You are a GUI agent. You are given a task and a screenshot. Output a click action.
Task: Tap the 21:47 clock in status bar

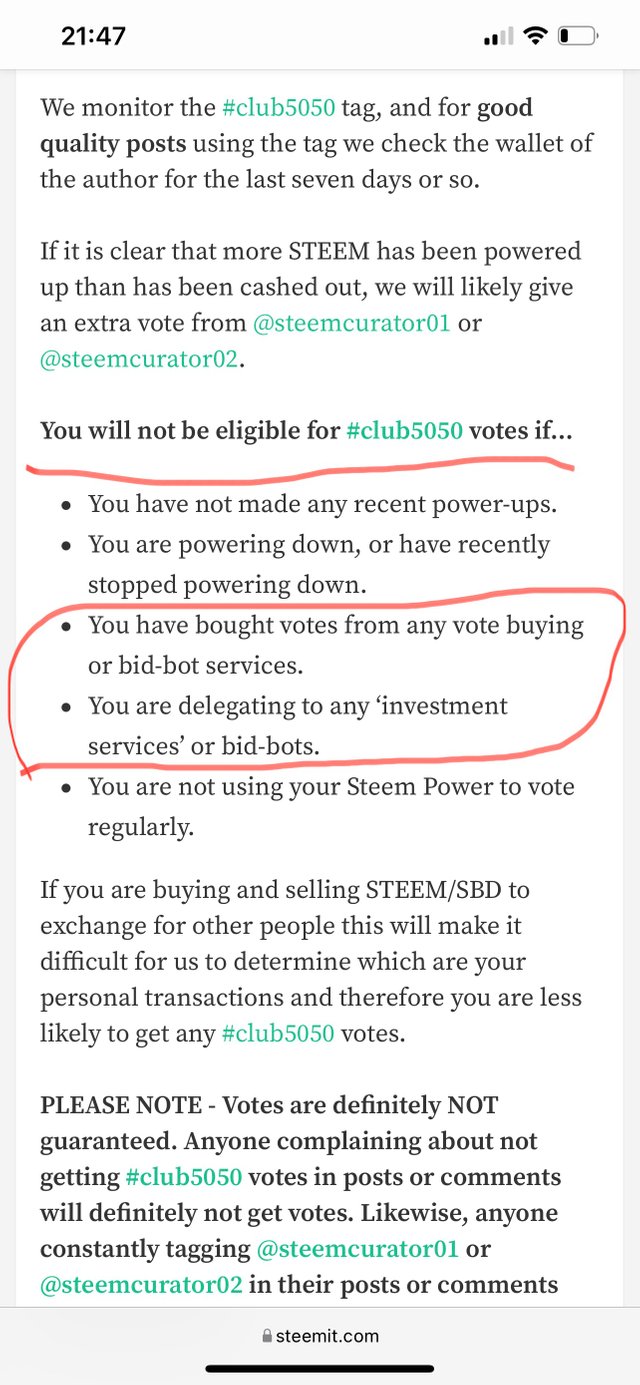coord(94,36)
